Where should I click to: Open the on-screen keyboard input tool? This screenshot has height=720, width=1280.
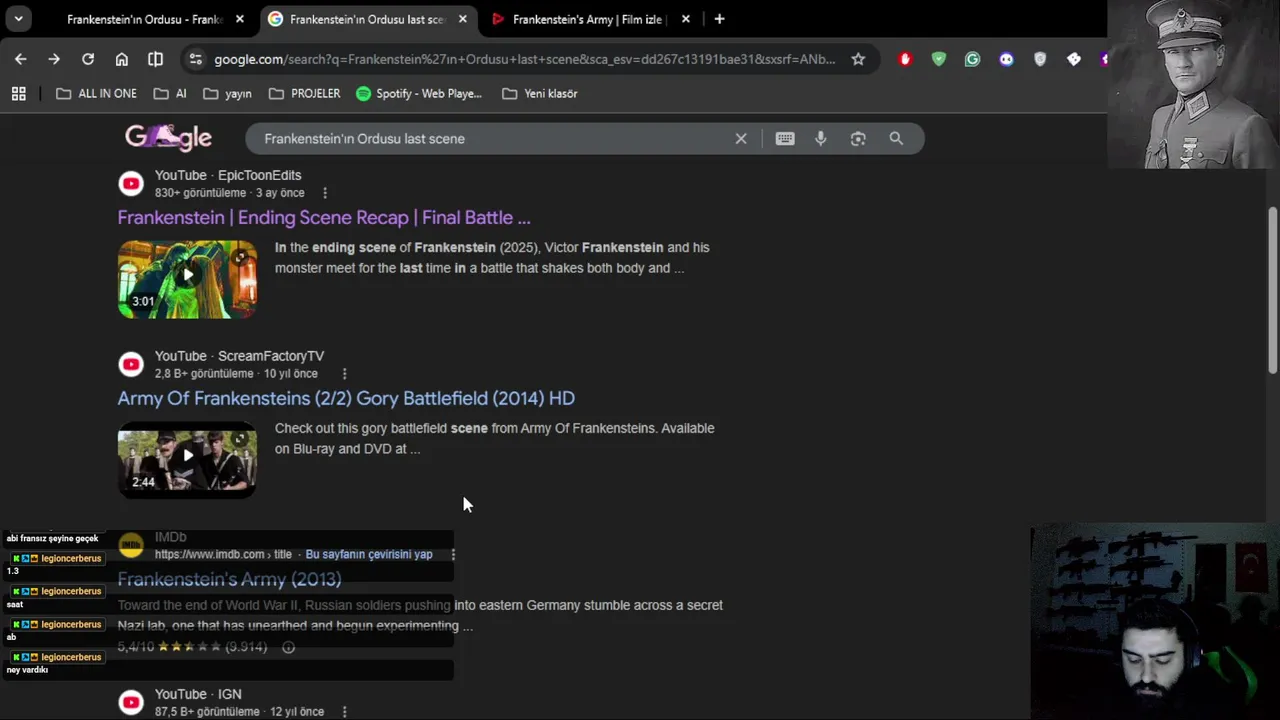[785, 139]
